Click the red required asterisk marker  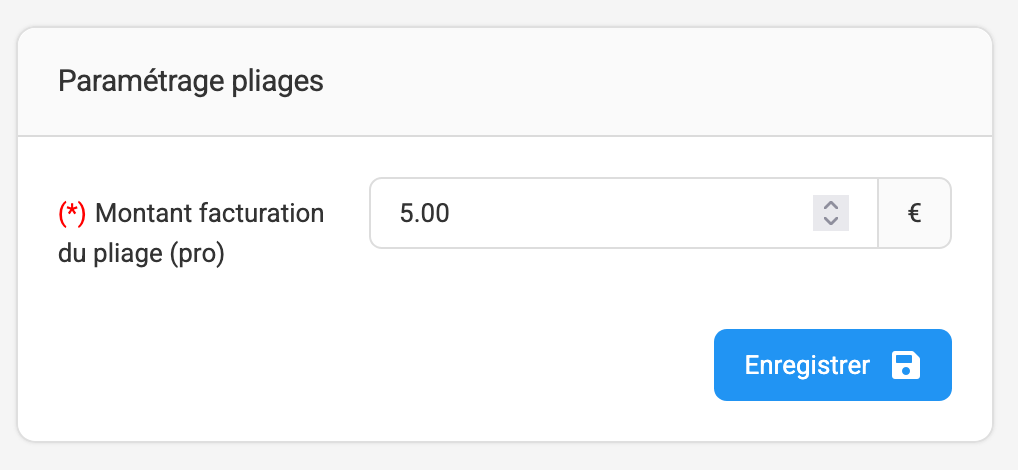point(72,213)
